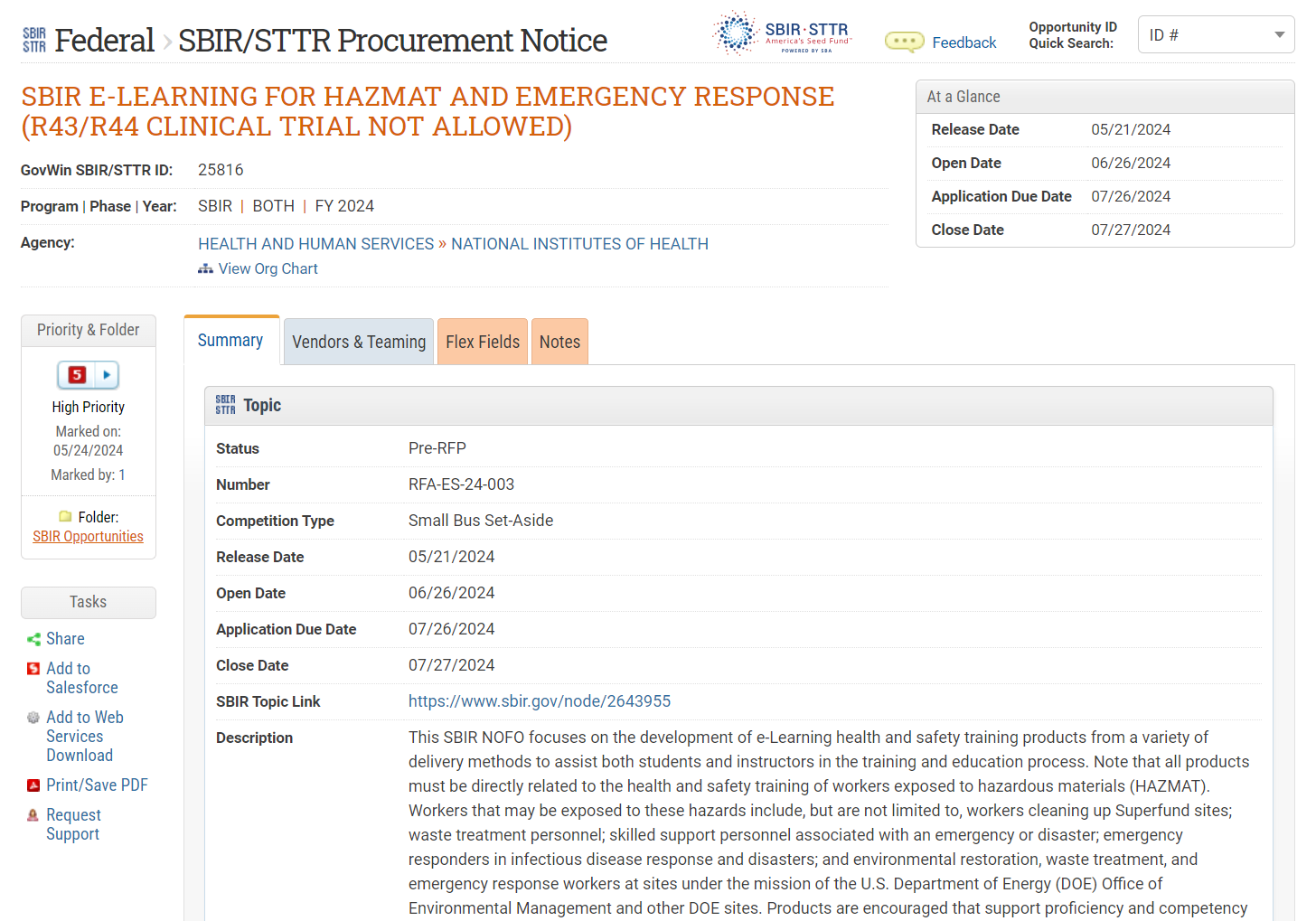The width and height of the screenshot is (1316, 921).
Task: Click the org chart icon
Action: (x=205, y=269)
